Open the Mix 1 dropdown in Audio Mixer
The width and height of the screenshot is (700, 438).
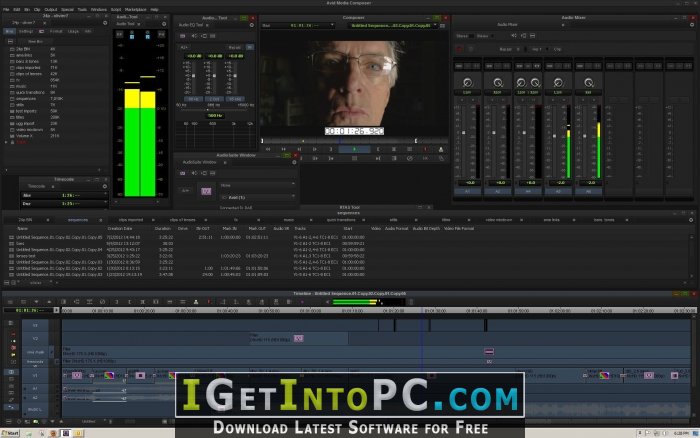tap(537, 49)
